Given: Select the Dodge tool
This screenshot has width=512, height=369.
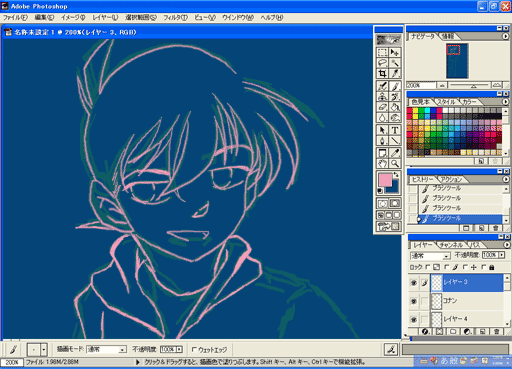Looking at the screenshot, I should pos(395,117).
